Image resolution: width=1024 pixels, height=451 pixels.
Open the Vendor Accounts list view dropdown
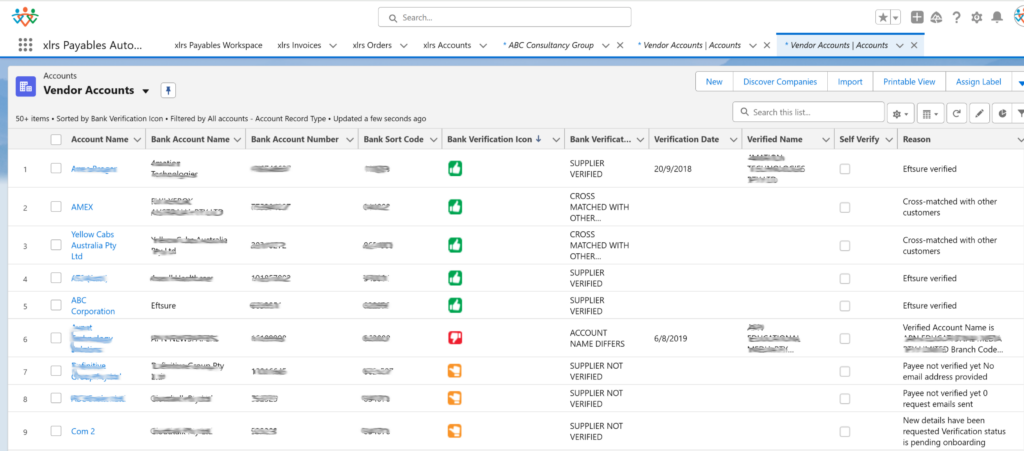pos(146,91)
